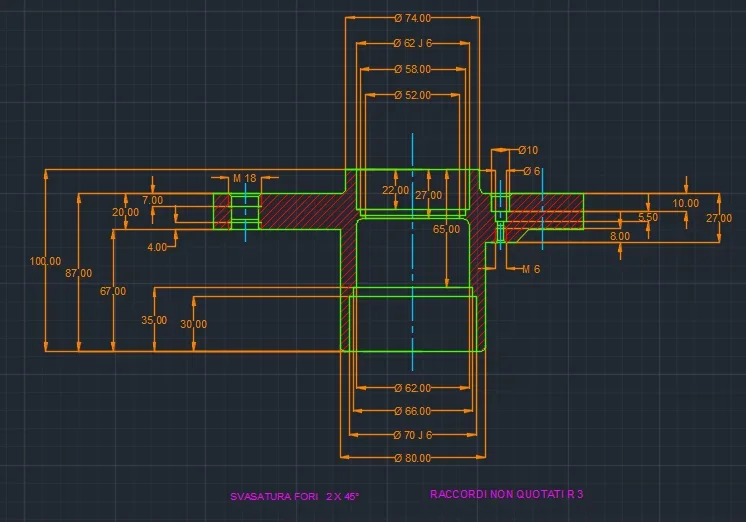Click the Ø 62 J 6 dimension label
Screen dimensions: 746x522
click(412, 44)
